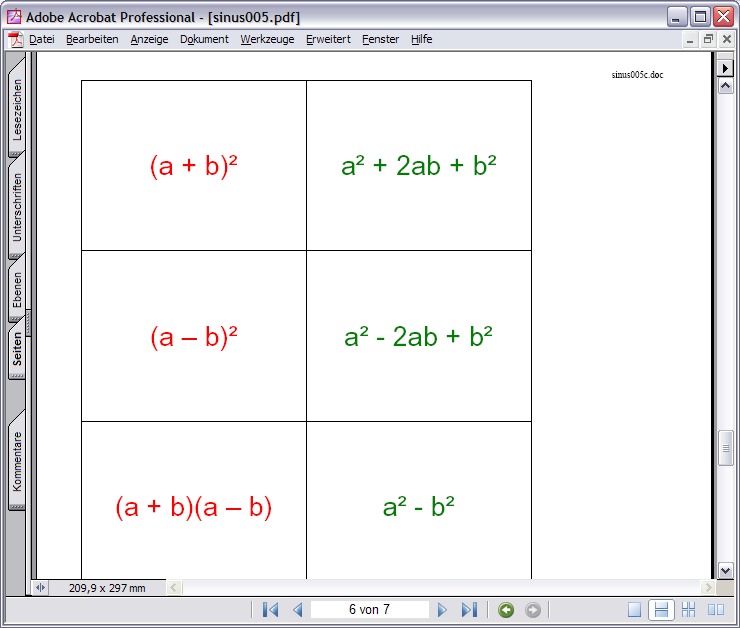This screenshot has width=740, height=628.
Task: Minimize the Adobe Acrobat window
Action: [x=677, y=17]
